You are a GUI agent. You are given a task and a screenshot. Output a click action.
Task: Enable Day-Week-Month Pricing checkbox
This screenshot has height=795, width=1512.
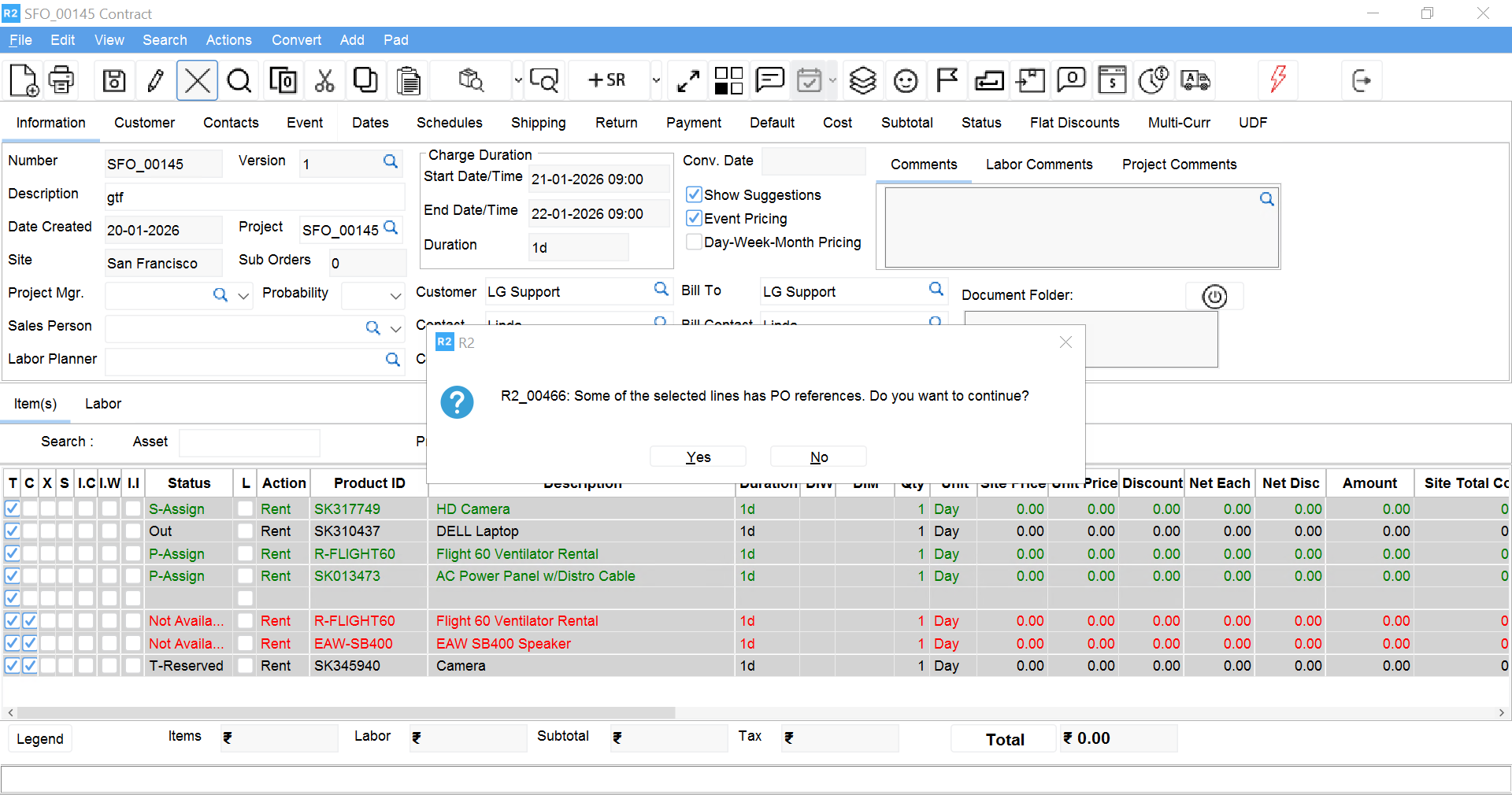(694, 242)
